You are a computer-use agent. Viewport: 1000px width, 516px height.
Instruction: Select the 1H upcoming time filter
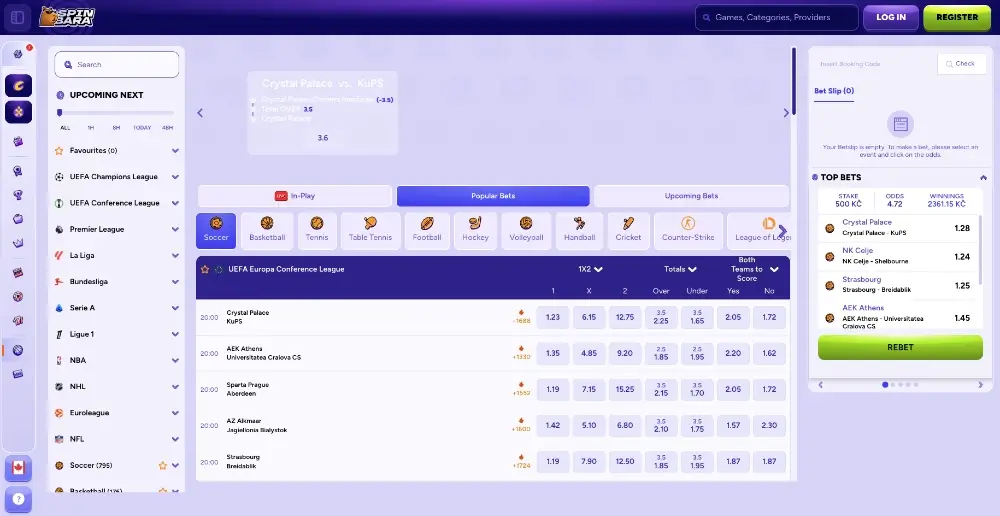pyautogui.click(x=91, y=128)
